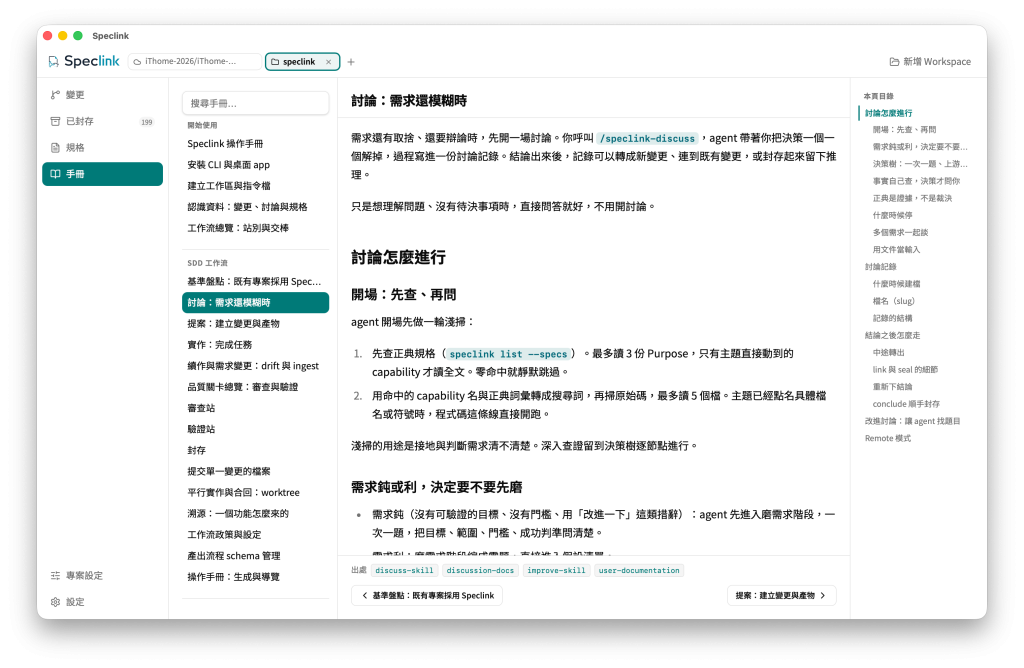
Task: Open 封存 page in manual list
Action: (x=255, y=450)
